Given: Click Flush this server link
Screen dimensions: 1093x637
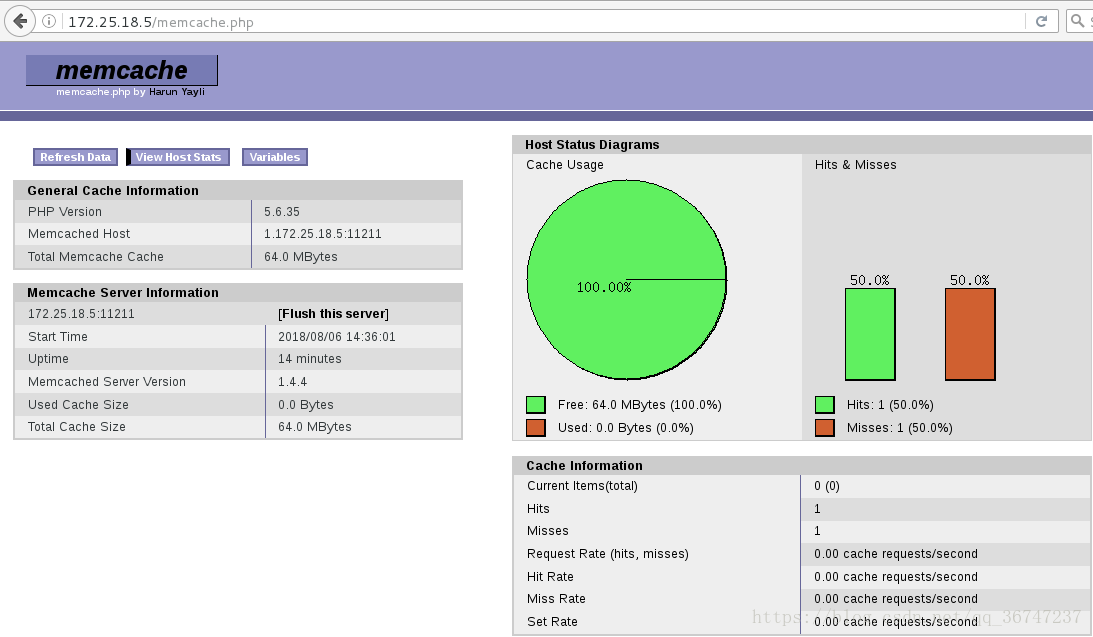Looking at the screenshot, I should 333,314.
